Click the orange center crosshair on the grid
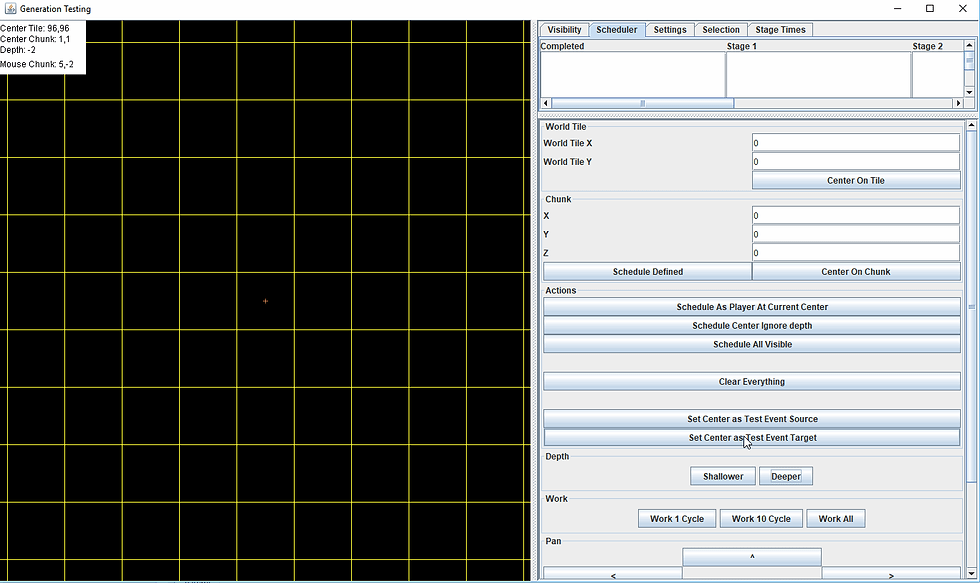This screenshot has height=583, width=980. (x=266, y=301)
